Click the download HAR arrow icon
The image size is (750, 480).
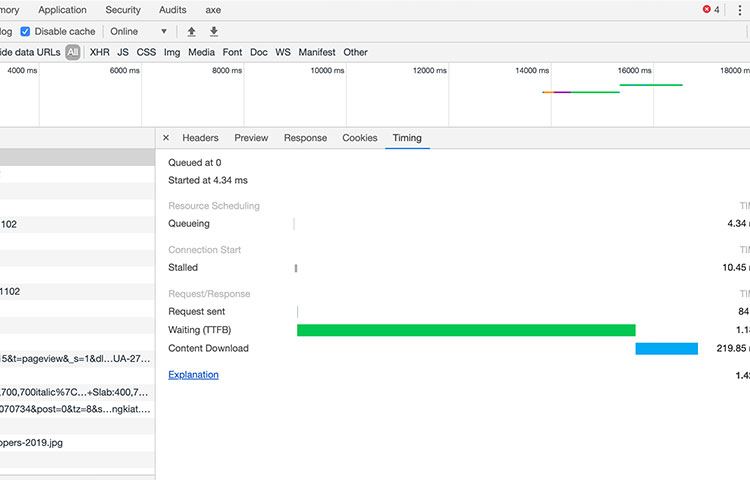(x=213, y=32)
